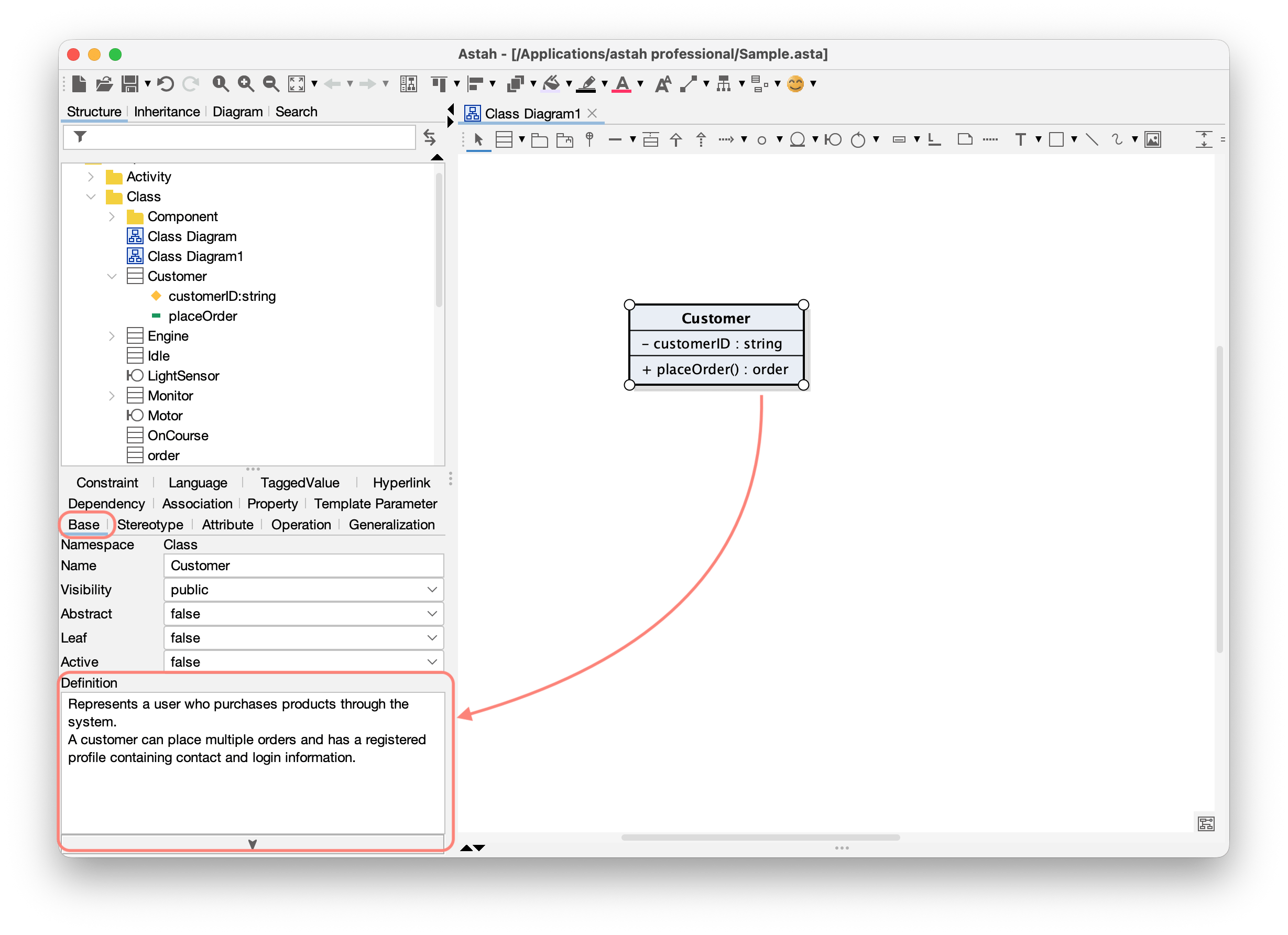Click the Zoom In magnifier icon
The image size is (1288, 935).
coord(245,83)
